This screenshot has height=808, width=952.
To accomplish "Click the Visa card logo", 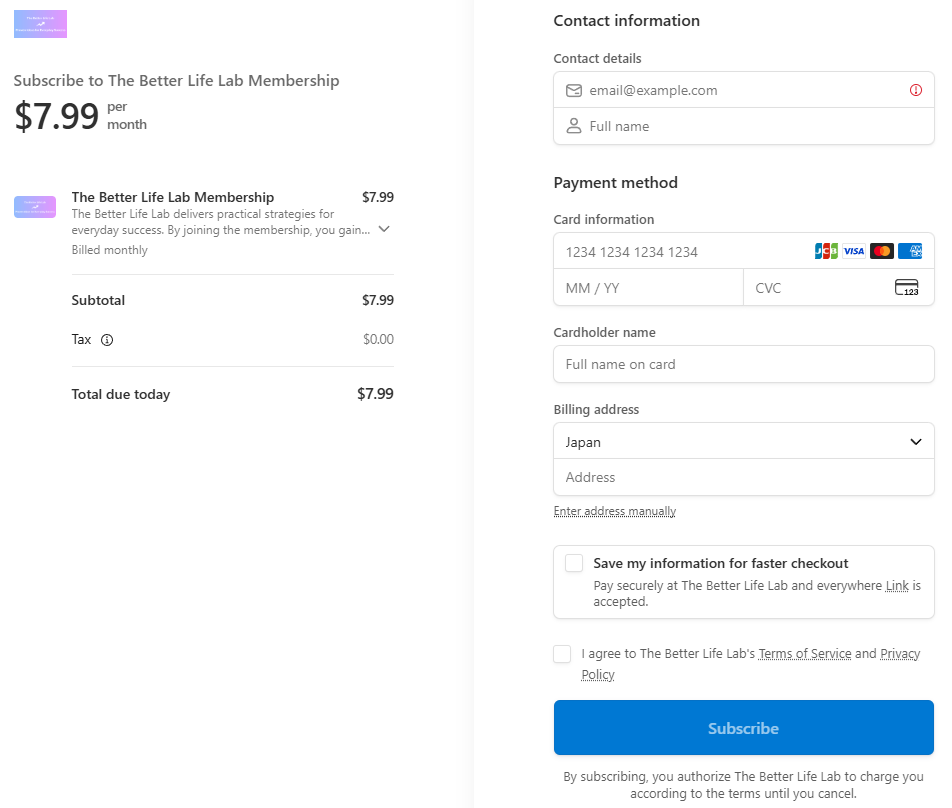I will 854,252.
